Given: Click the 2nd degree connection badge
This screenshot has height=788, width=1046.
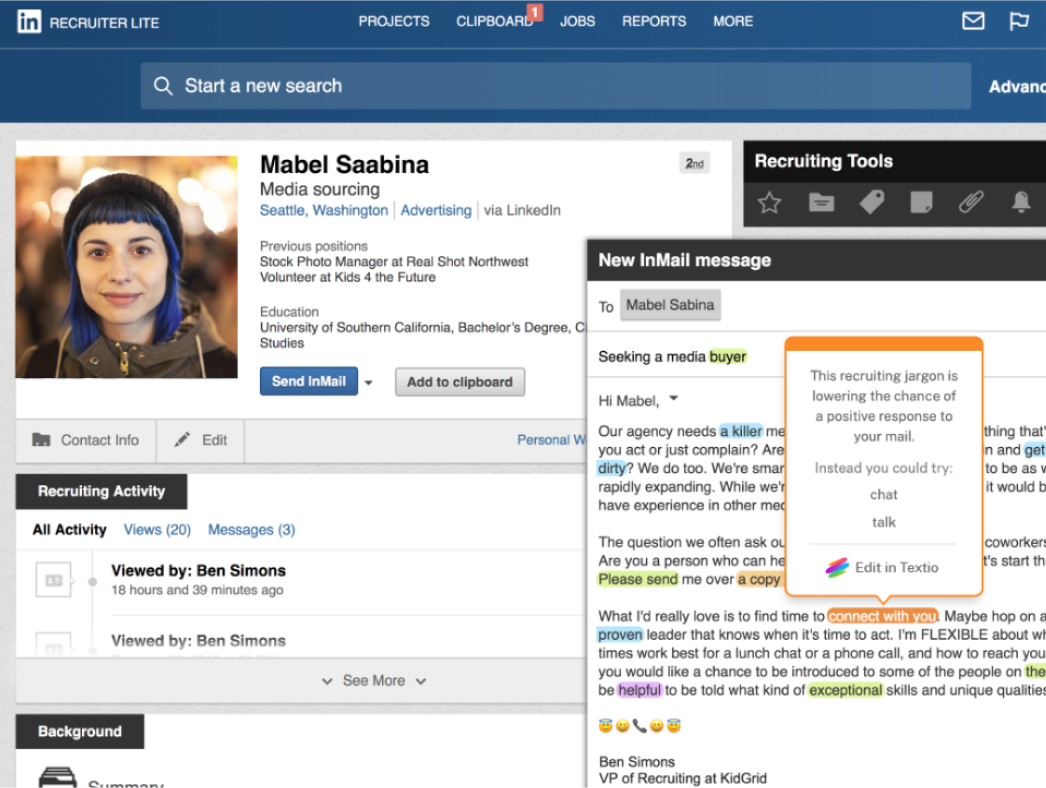Looking at the screenshot, I should click(x=694, y=163).
